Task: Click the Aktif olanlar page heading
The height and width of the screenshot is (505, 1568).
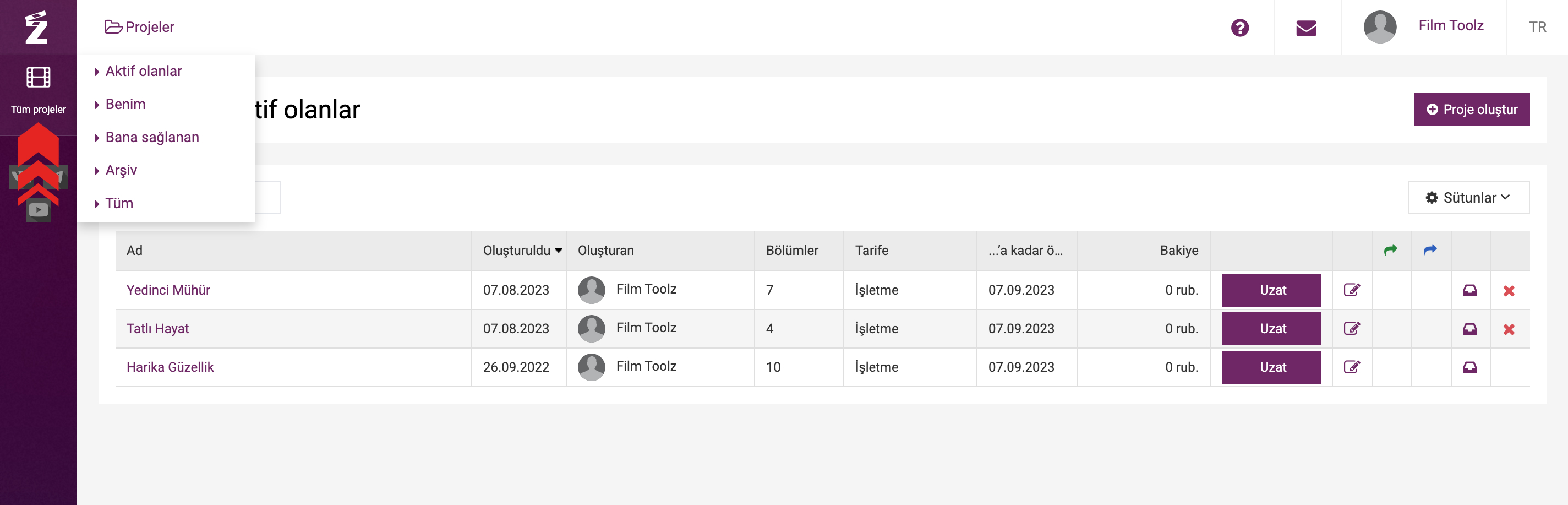Action: coord(308,110)
